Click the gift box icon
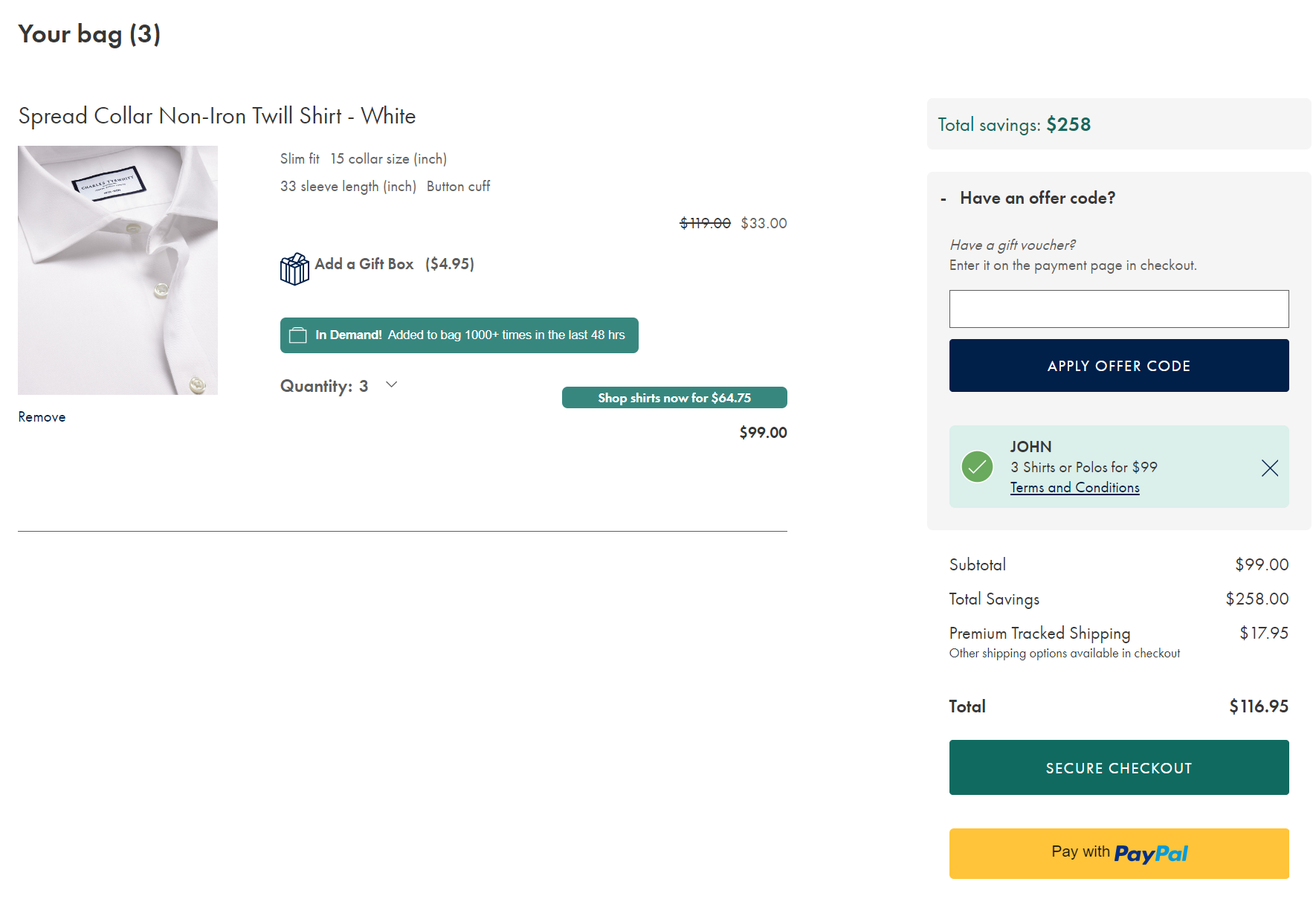1316x902 pixels. (x=294, y=268)
